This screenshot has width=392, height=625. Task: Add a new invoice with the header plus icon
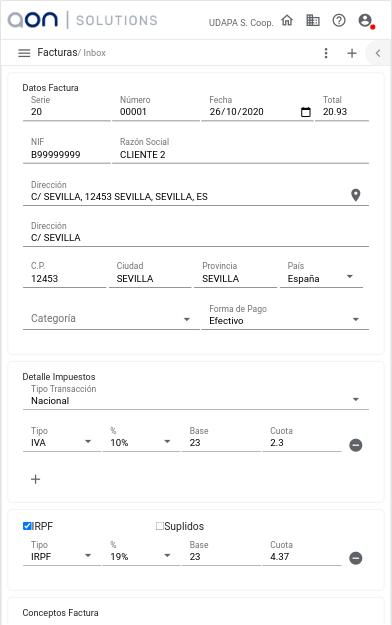click(x=352, y=53)
